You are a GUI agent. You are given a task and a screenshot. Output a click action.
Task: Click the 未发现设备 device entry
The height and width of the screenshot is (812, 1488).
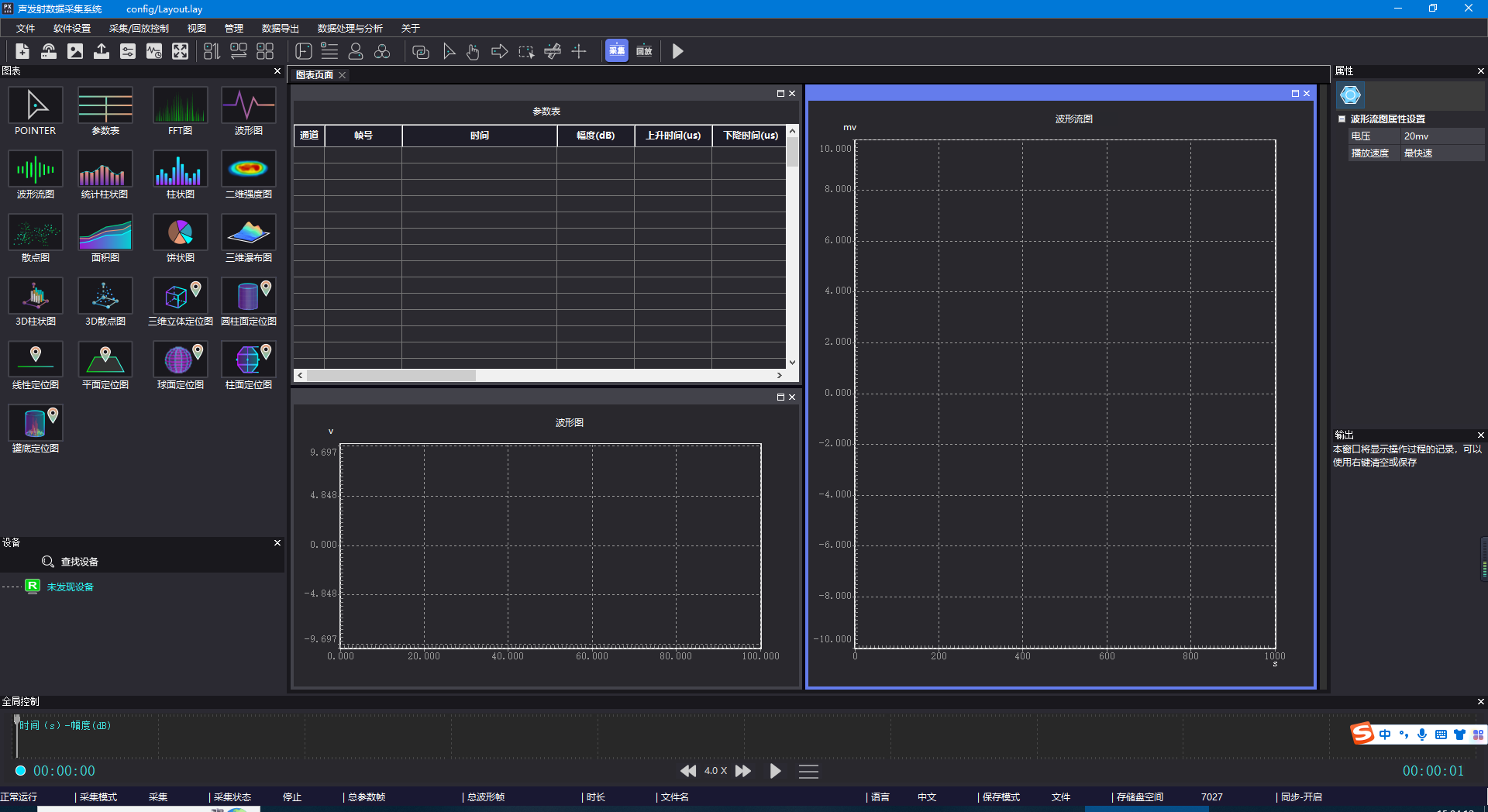(70, 587)
